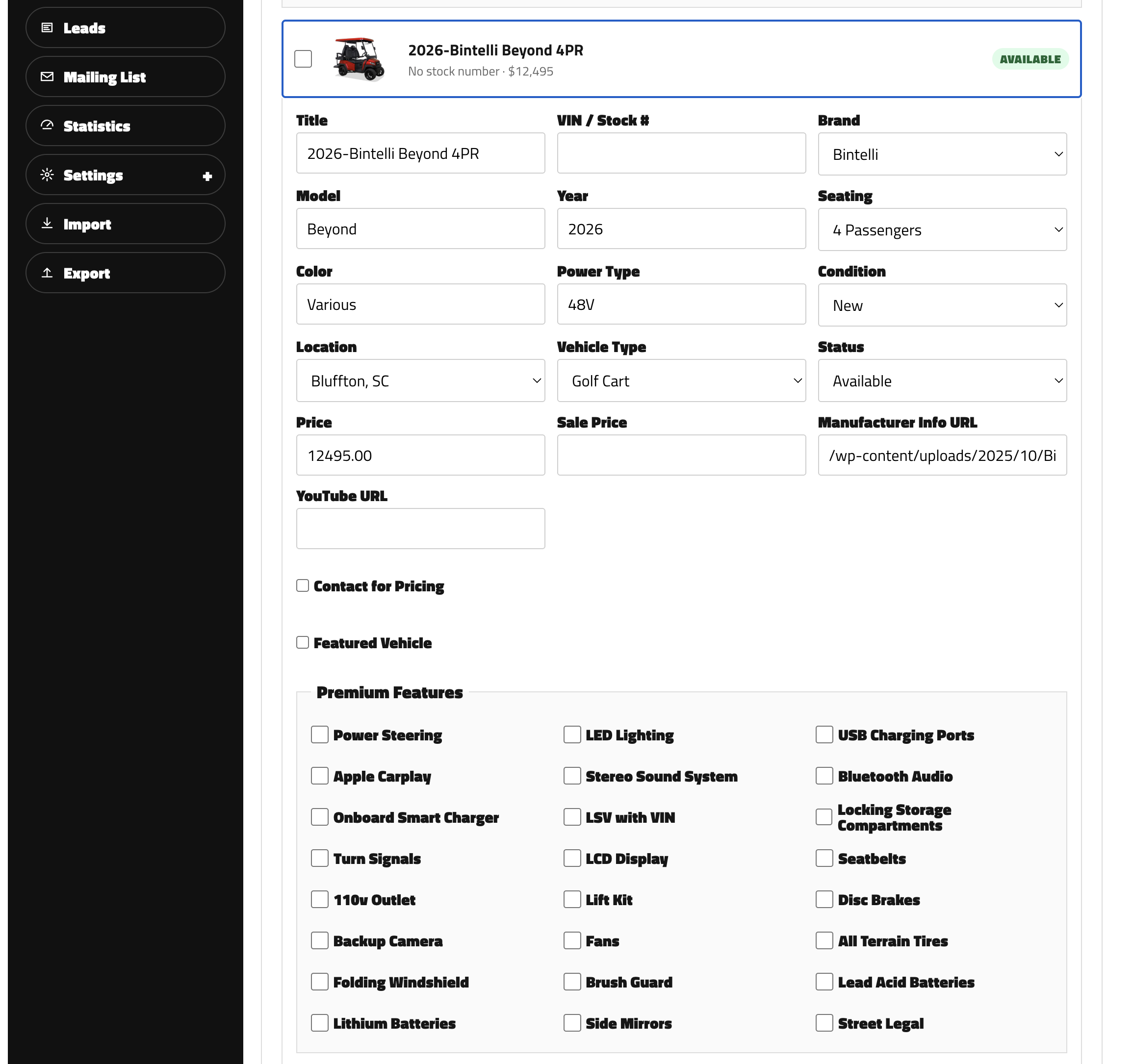The width and height of the screenshot is (1133, 1064).
Task: Focus the Model field containing Beyond
Action: coord(420,228)
